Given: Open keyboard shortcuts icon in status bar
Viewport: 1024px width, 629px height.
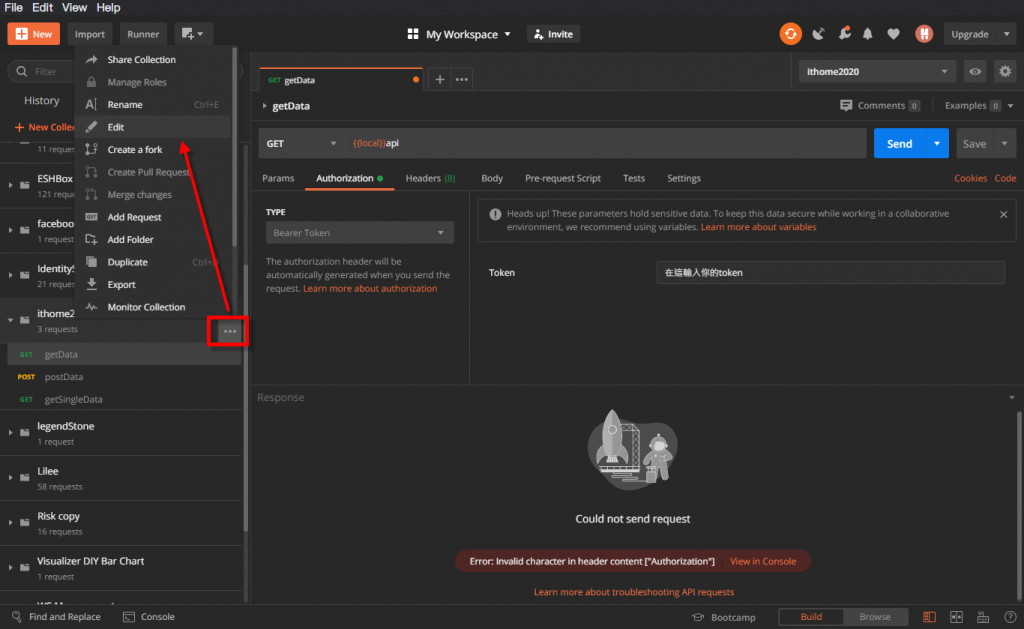Looking at the screenshot, I should (983, 617).
